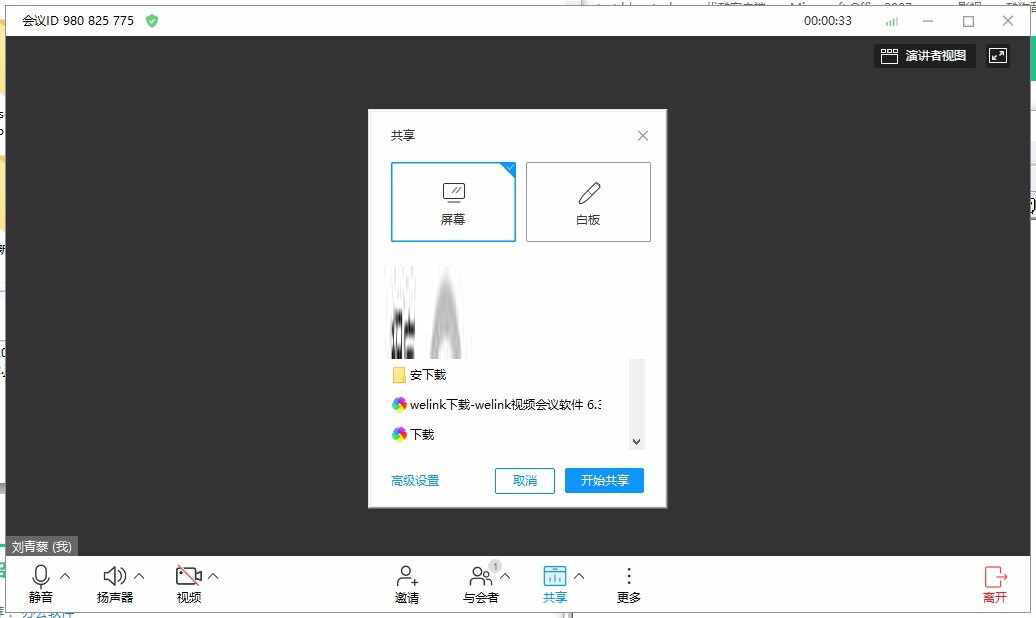Click the security shield beside meeting ID
Screen dimensions: 1036x618
pyautogui.click(x=151, y=20)
